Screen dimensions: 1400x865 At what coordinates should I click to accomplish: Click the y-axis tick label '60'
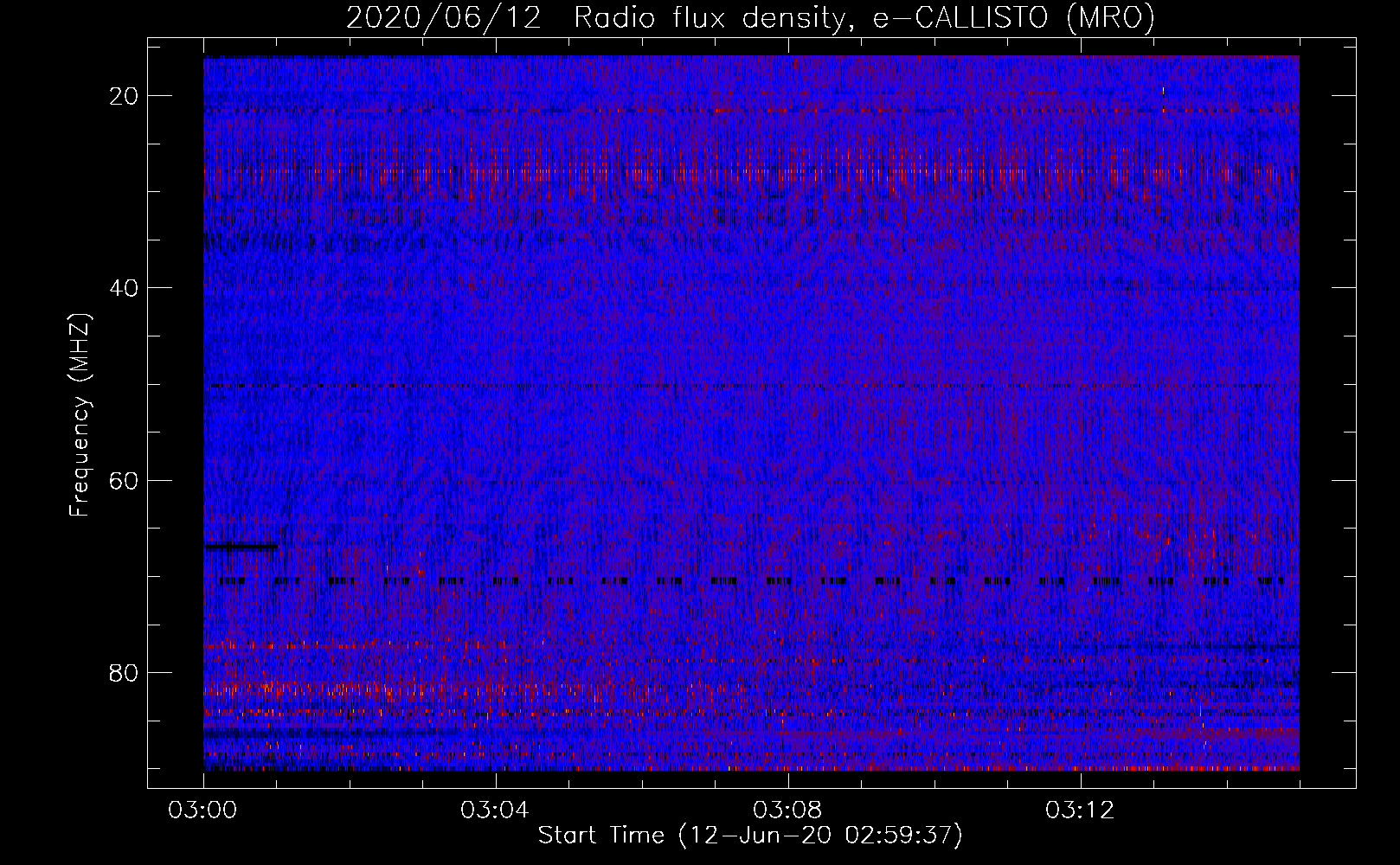(x=125, y=480)
